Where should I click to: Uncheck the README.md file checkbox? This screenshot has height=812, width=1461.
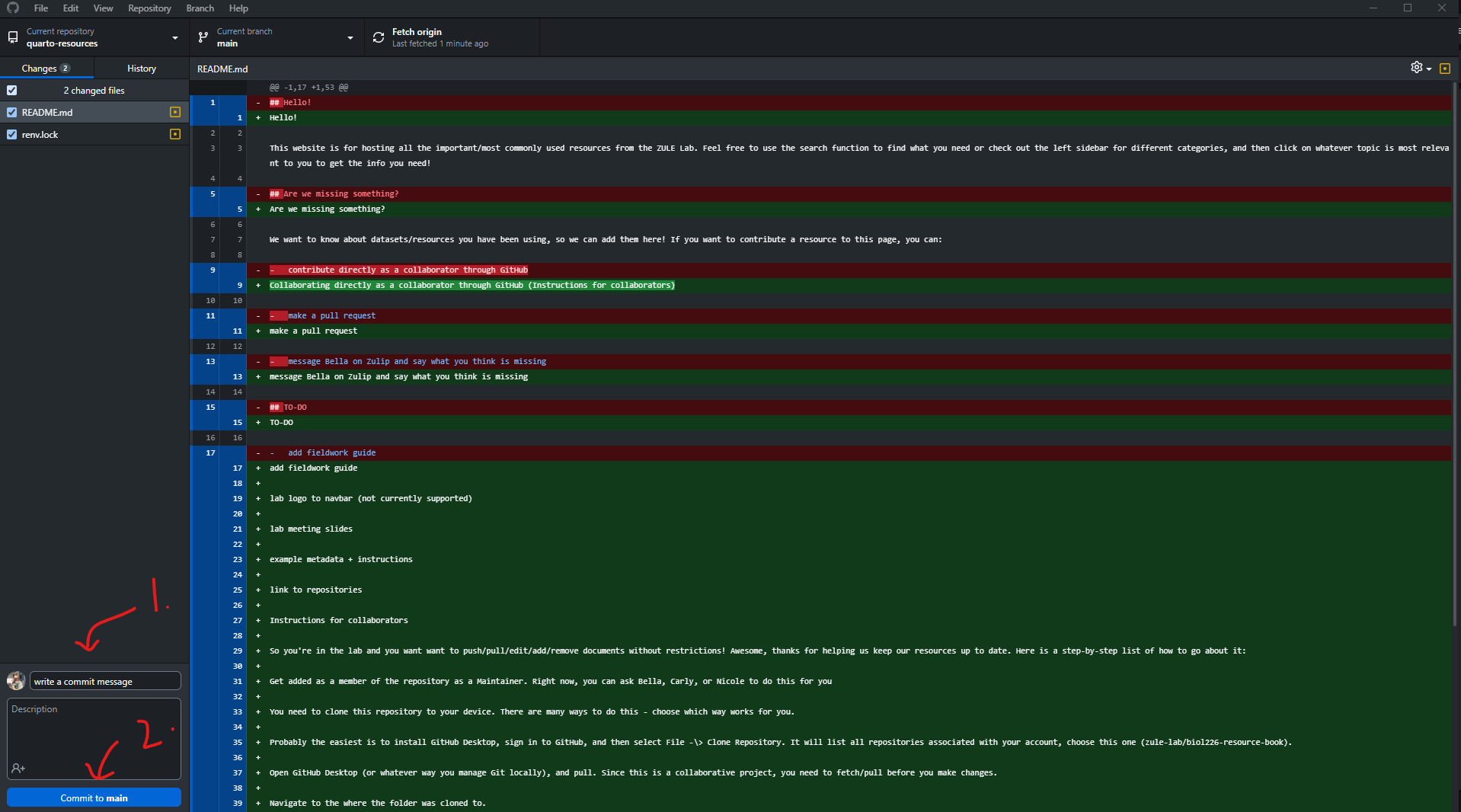tap(12, 112)
